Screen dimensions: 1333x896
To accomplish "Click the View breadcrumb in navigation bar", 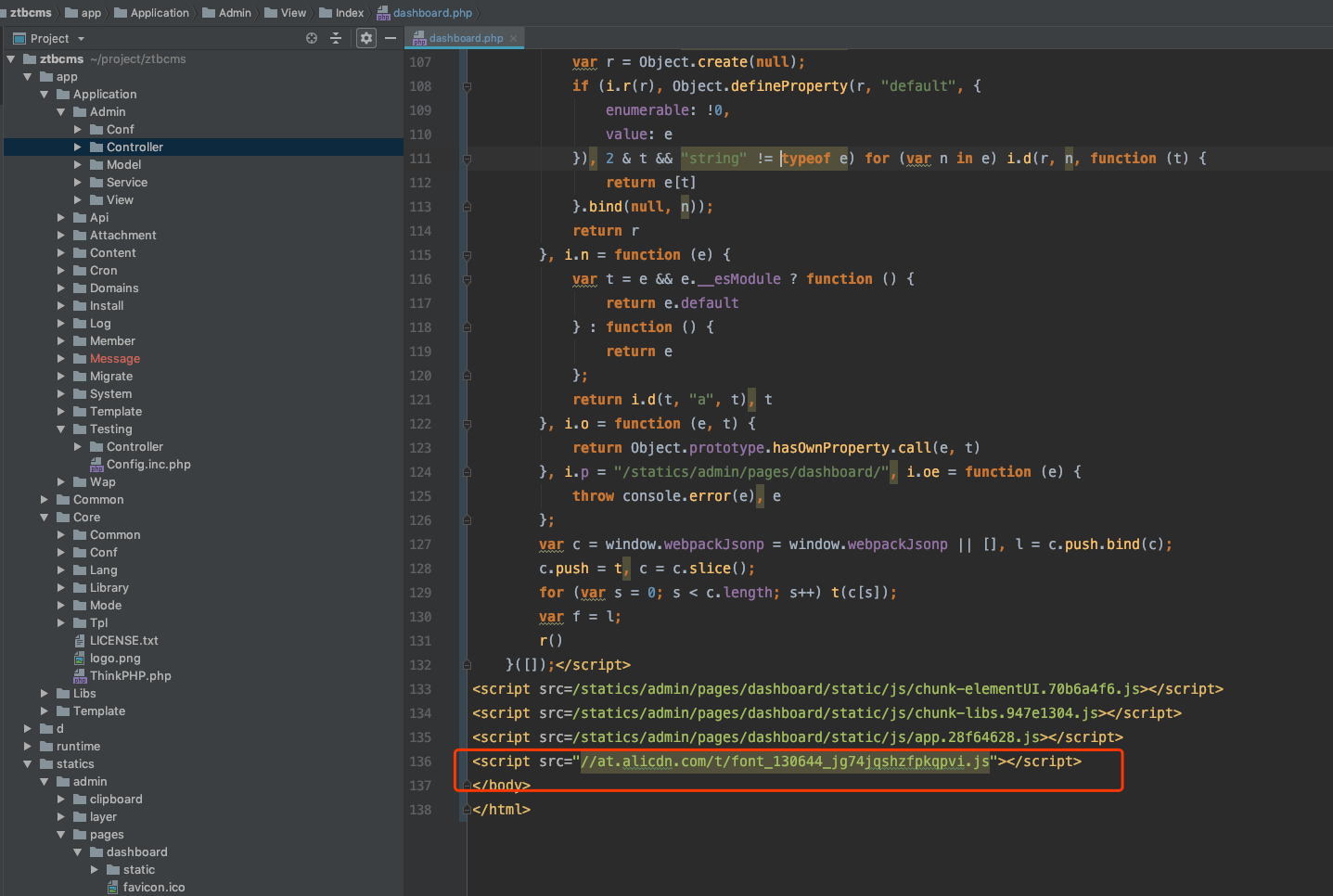I will click(x=293, y=13).
